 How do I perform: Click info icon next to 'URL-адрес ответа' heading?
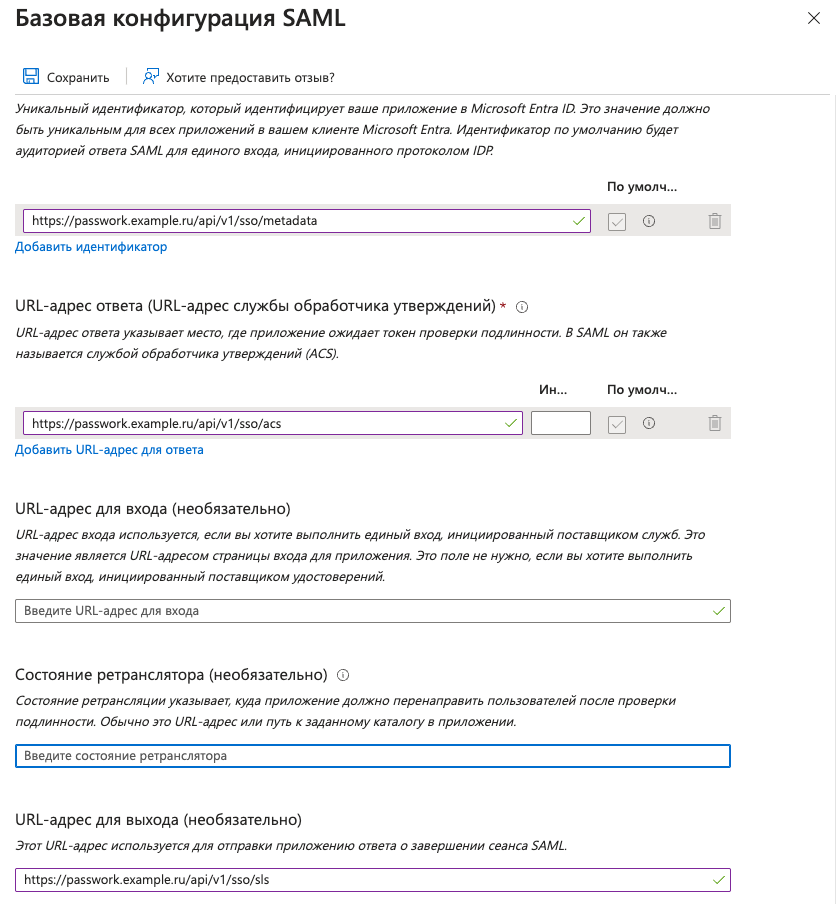pos(521,308)
